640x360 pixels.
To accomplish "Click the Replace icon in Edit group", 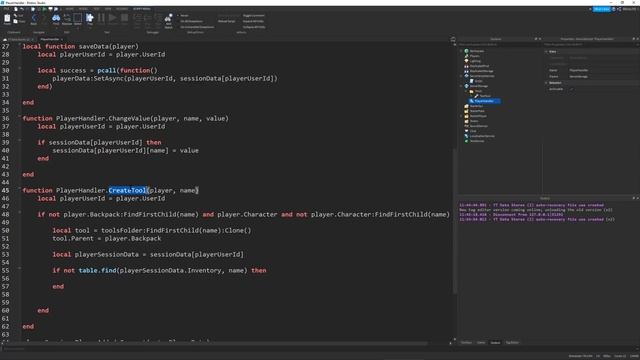I will pyautogui.click(x=67, y=19).
